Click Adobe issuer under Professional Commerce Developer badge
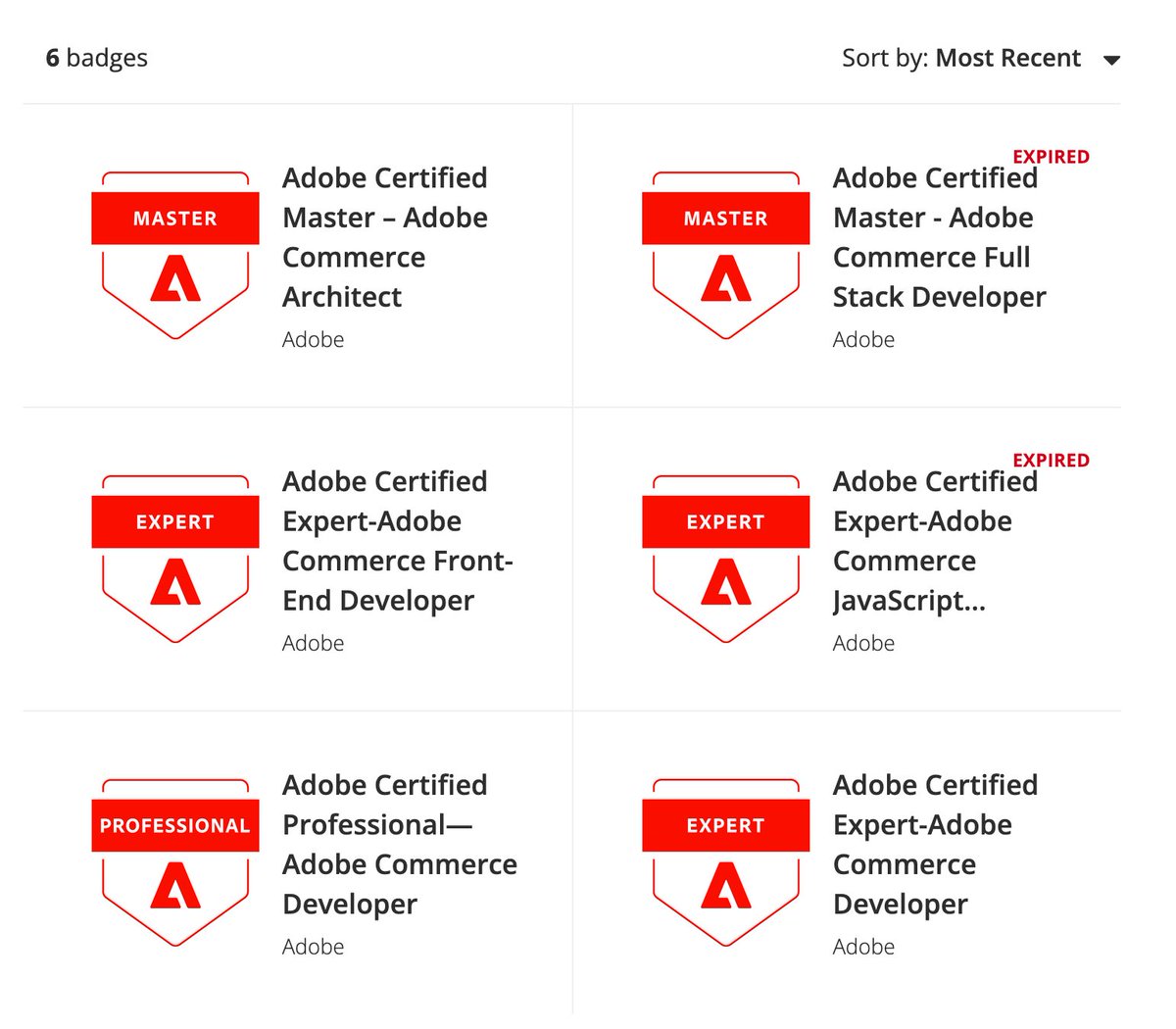 tap(314, 947)
